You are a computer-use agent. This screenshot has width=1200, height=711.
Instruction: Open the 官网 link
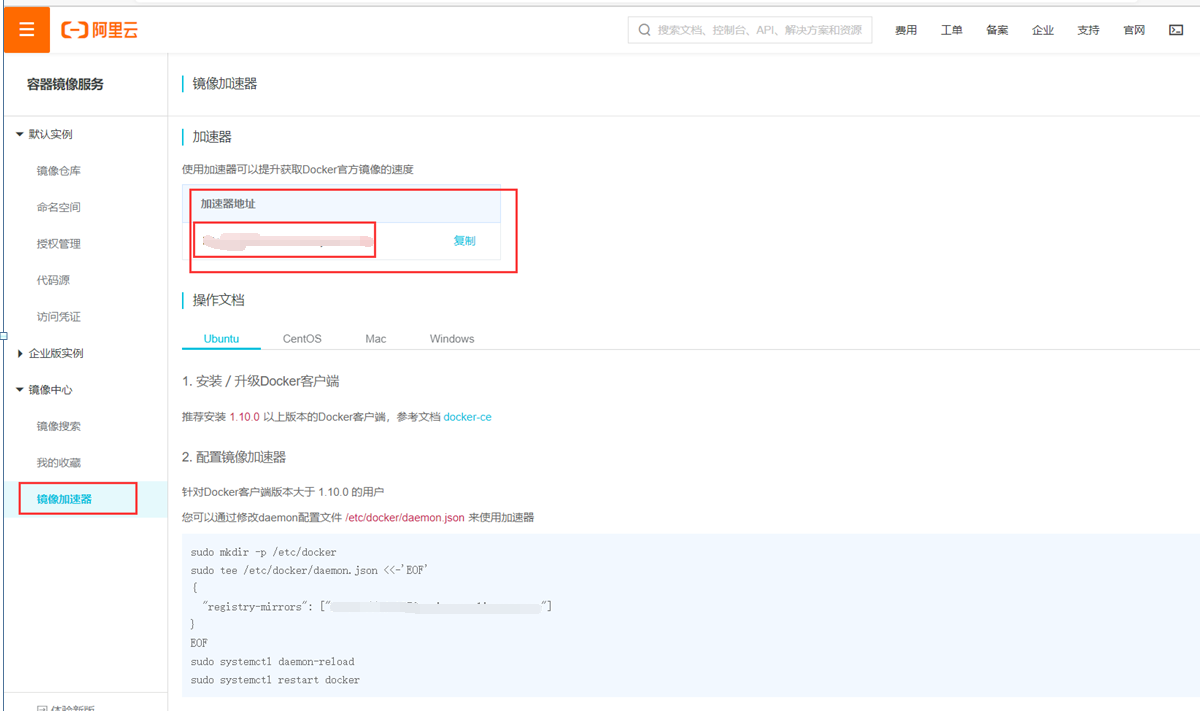[1134, 30]
